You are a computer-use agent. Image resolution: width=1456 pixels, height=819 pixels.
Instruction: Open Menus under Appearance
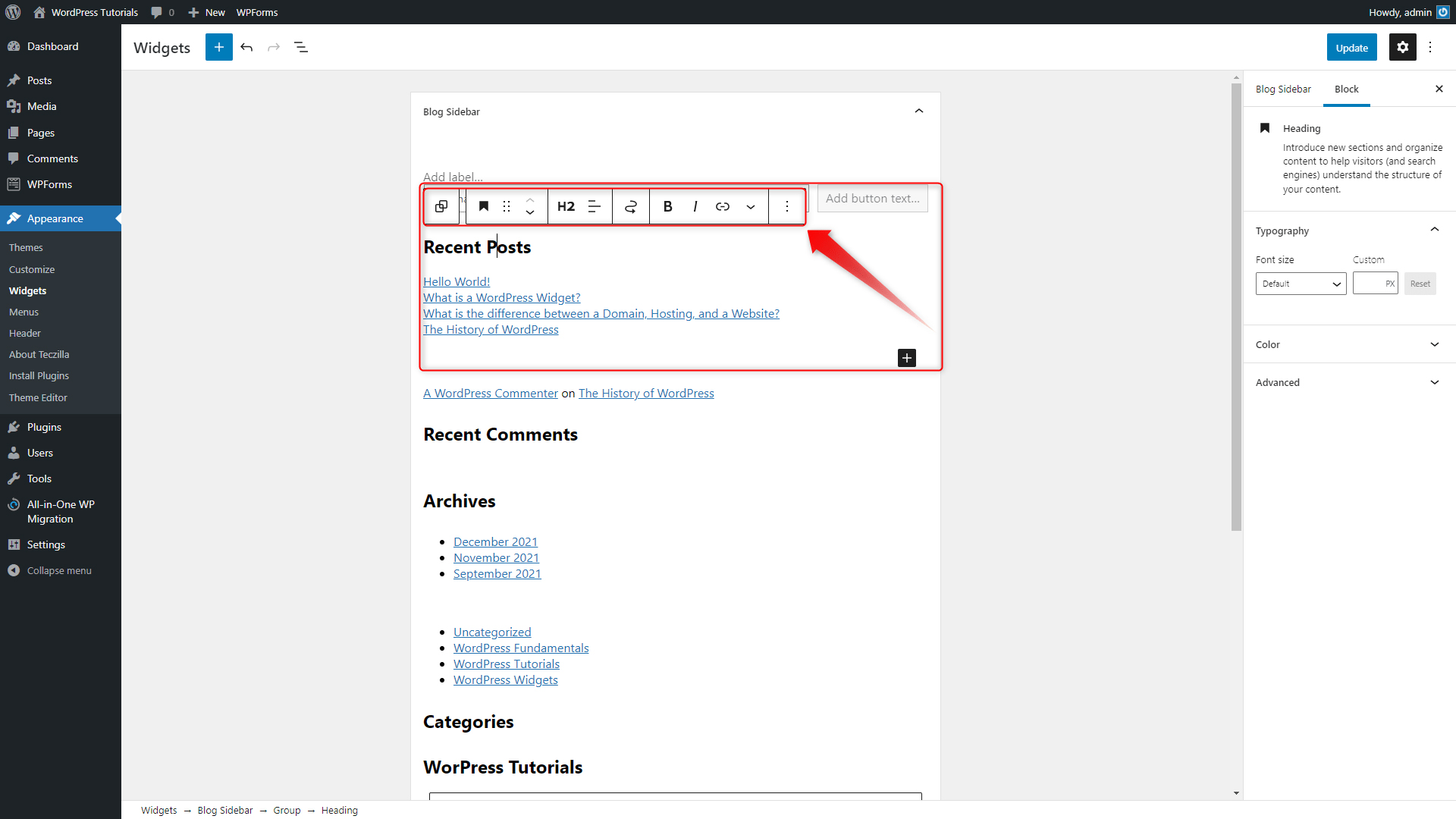(24, 312)
